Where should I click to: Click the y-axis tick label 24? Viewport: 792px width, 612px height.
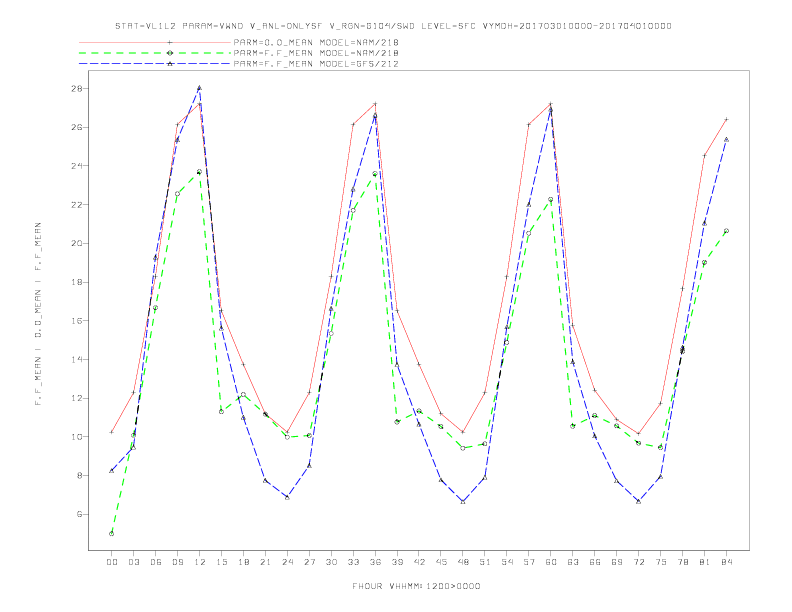click(x=77, y=166)
